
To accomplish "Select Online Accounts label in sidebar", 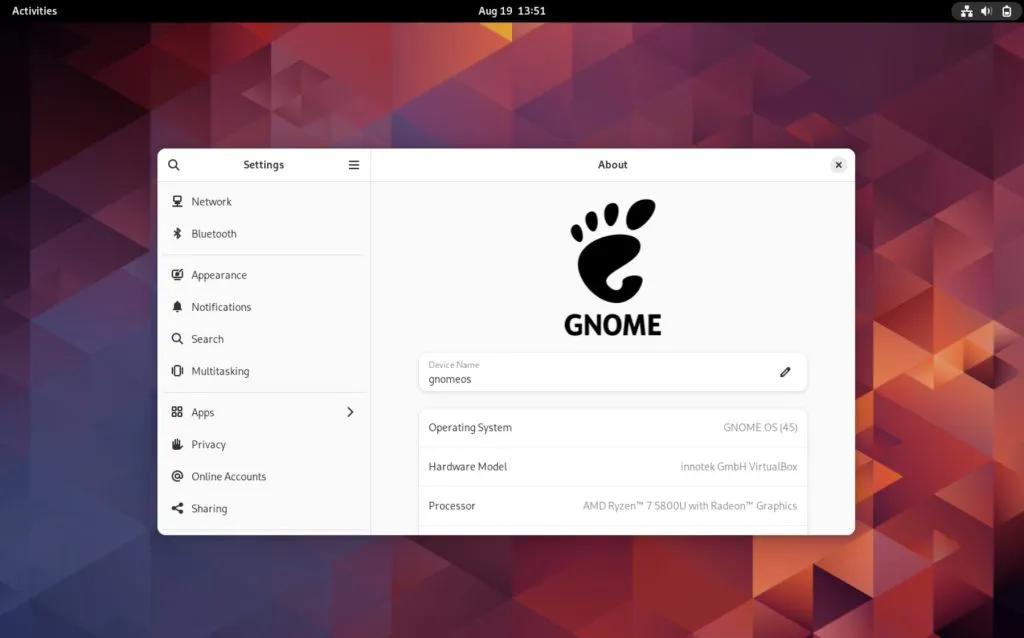I will click(x=229, y=477).
